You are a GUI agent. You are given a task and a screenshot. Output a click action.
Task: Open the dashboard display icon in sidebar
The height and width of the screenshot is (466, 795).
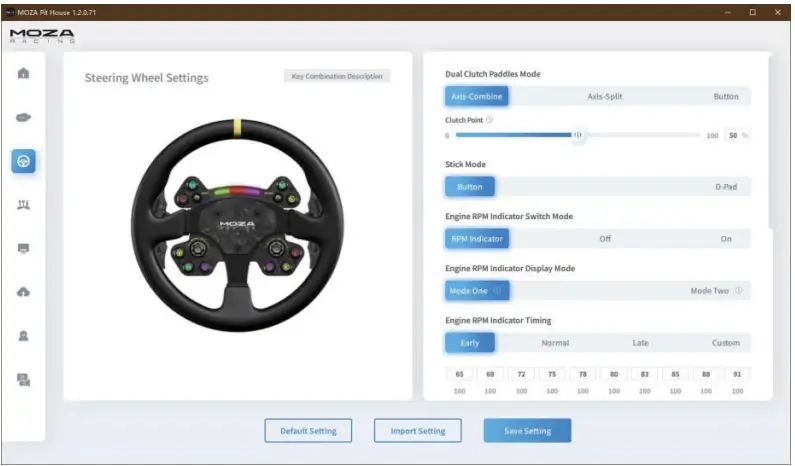[x=23, y=248]
